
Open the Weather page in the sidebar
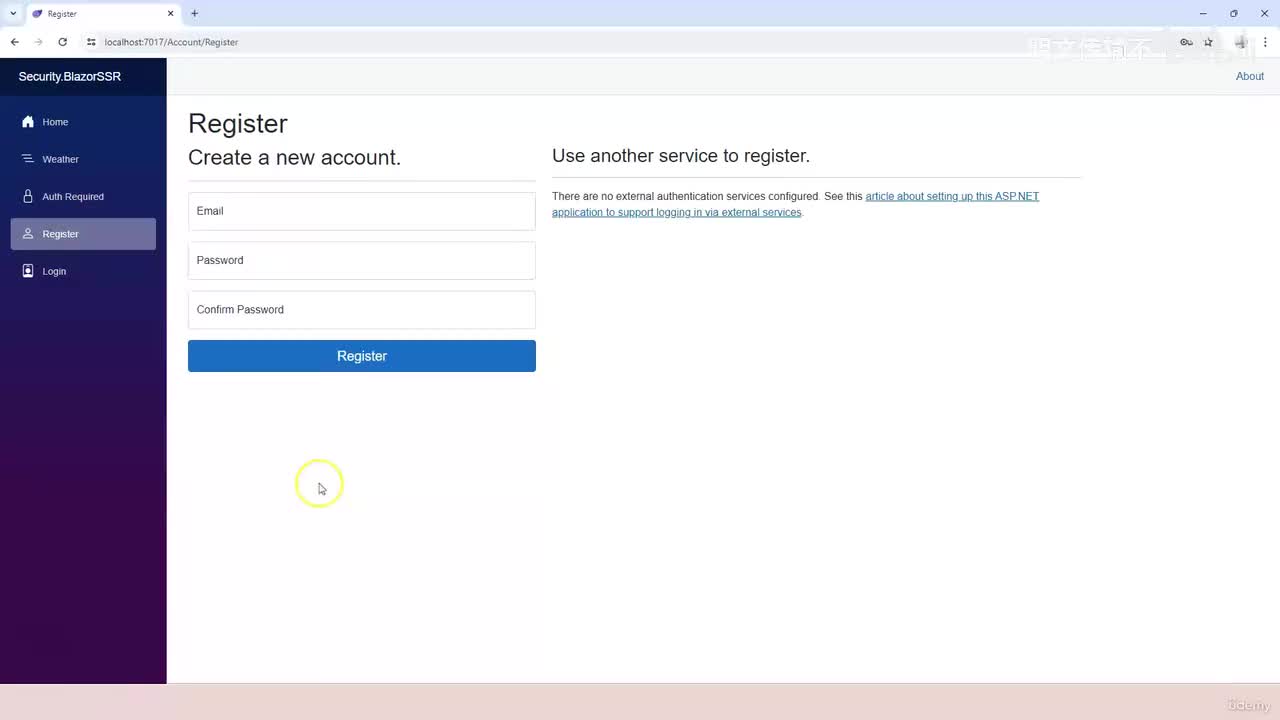click(83, 159)
